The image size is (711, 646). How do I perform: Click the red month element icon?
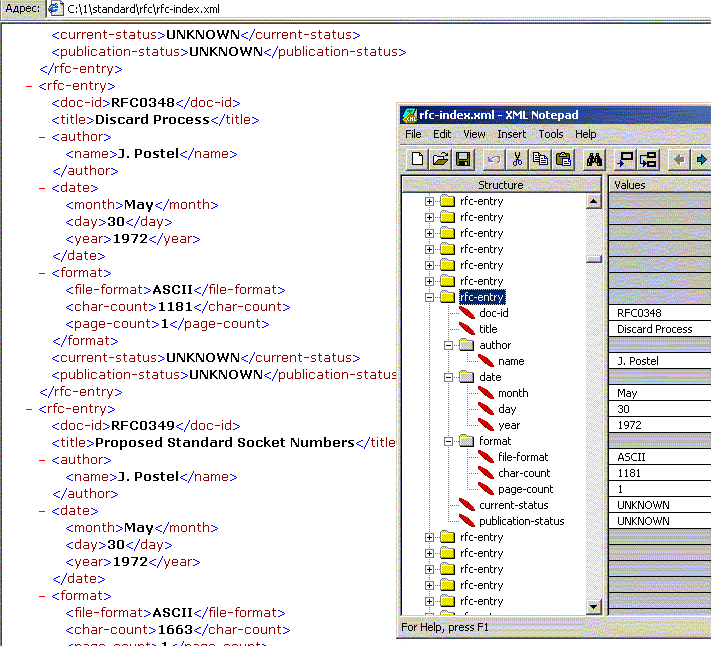click(486, 393)
